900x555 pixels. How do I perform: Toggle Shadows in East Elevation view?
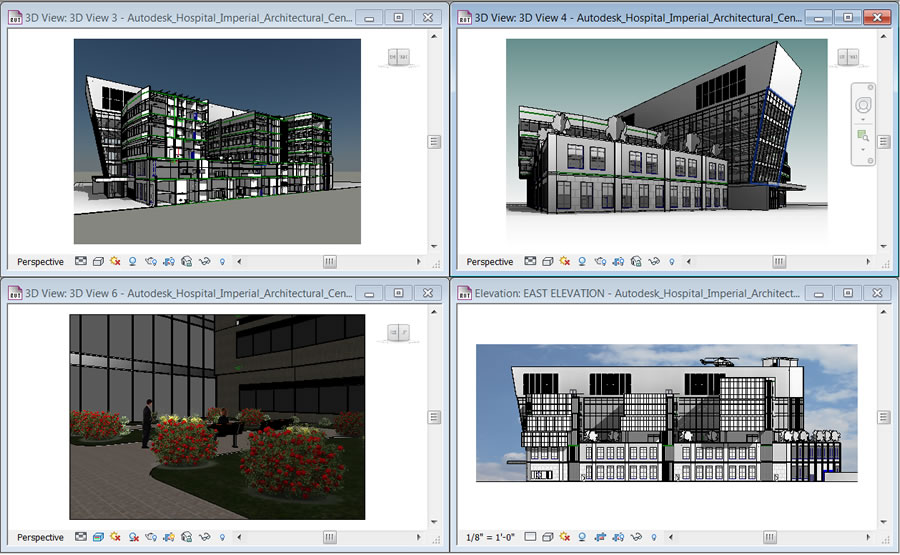[x=582, y=537]
